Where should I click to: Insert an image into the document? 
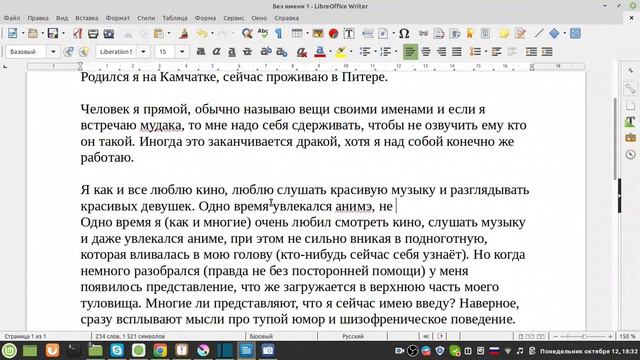tap(318, 33)
